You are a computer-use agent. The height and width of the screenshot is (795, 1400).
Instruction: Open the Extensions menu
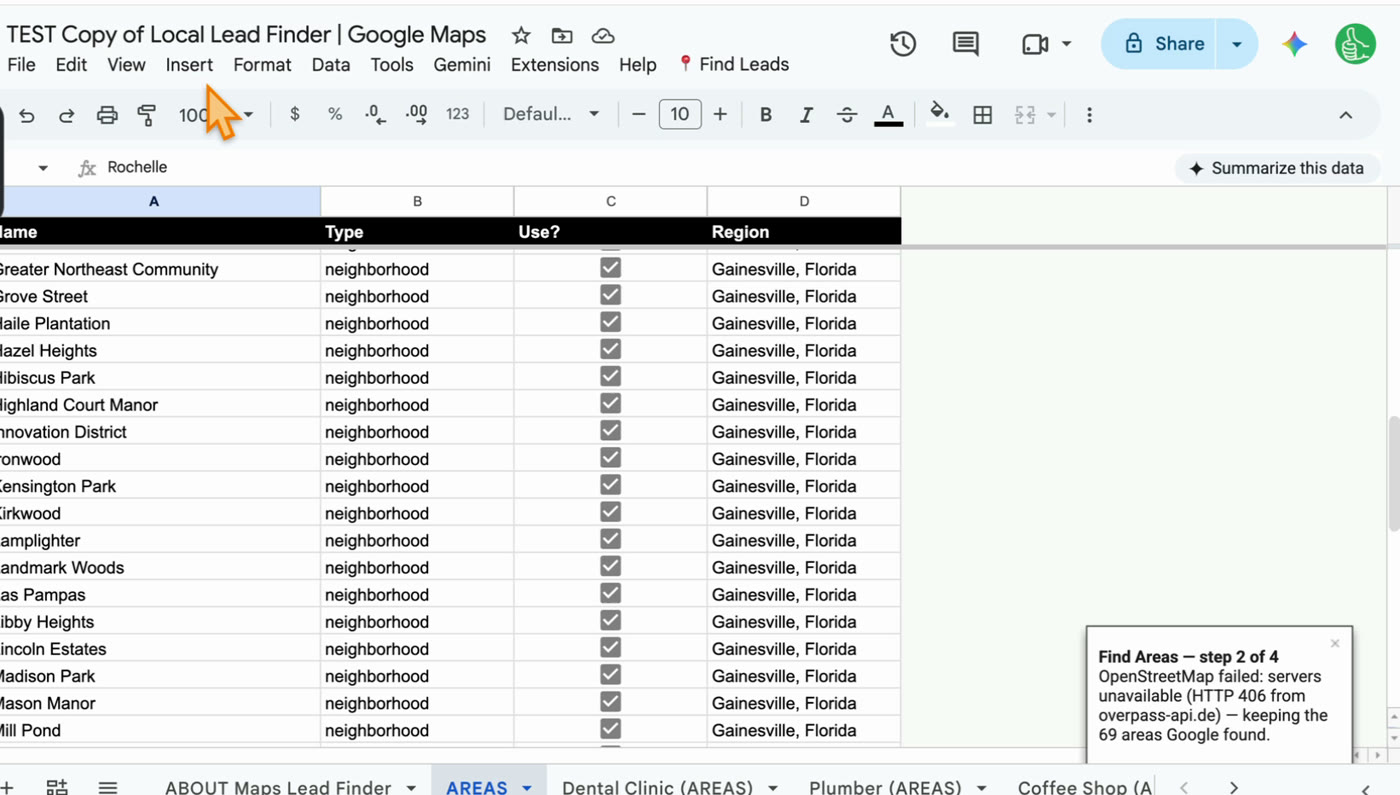pyautogui.click(x=555, y=65)
